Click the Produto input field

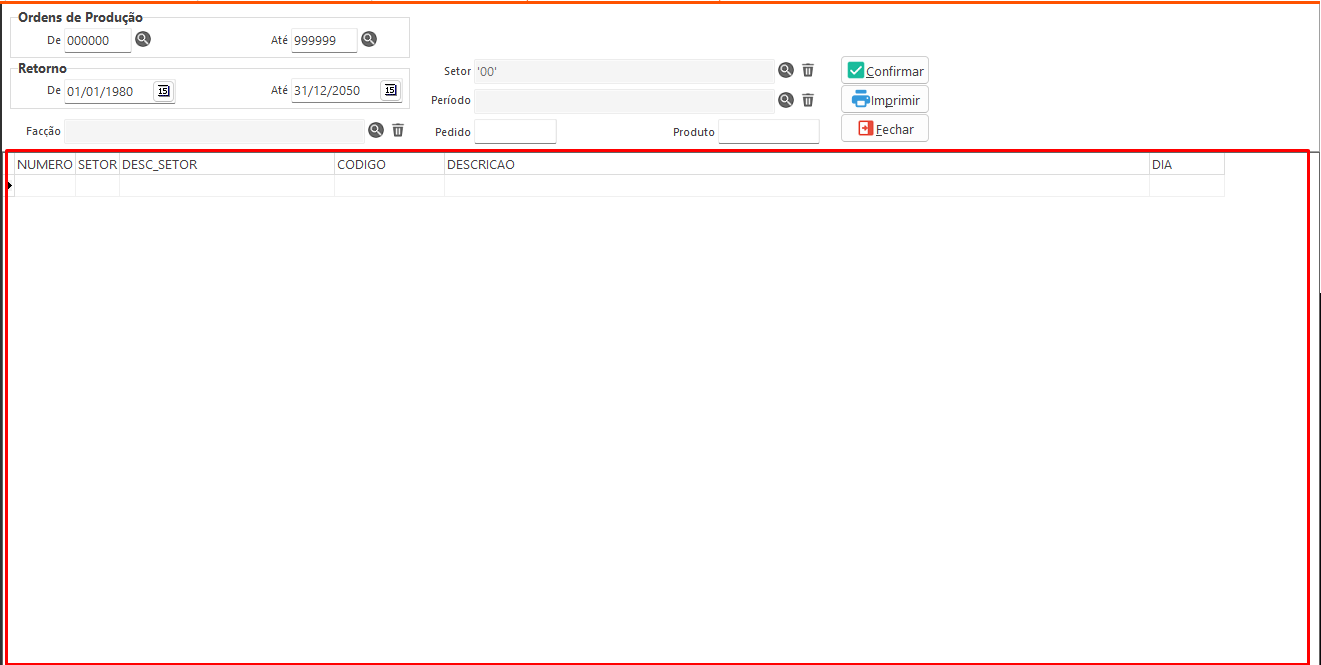(x=768, y=131)
